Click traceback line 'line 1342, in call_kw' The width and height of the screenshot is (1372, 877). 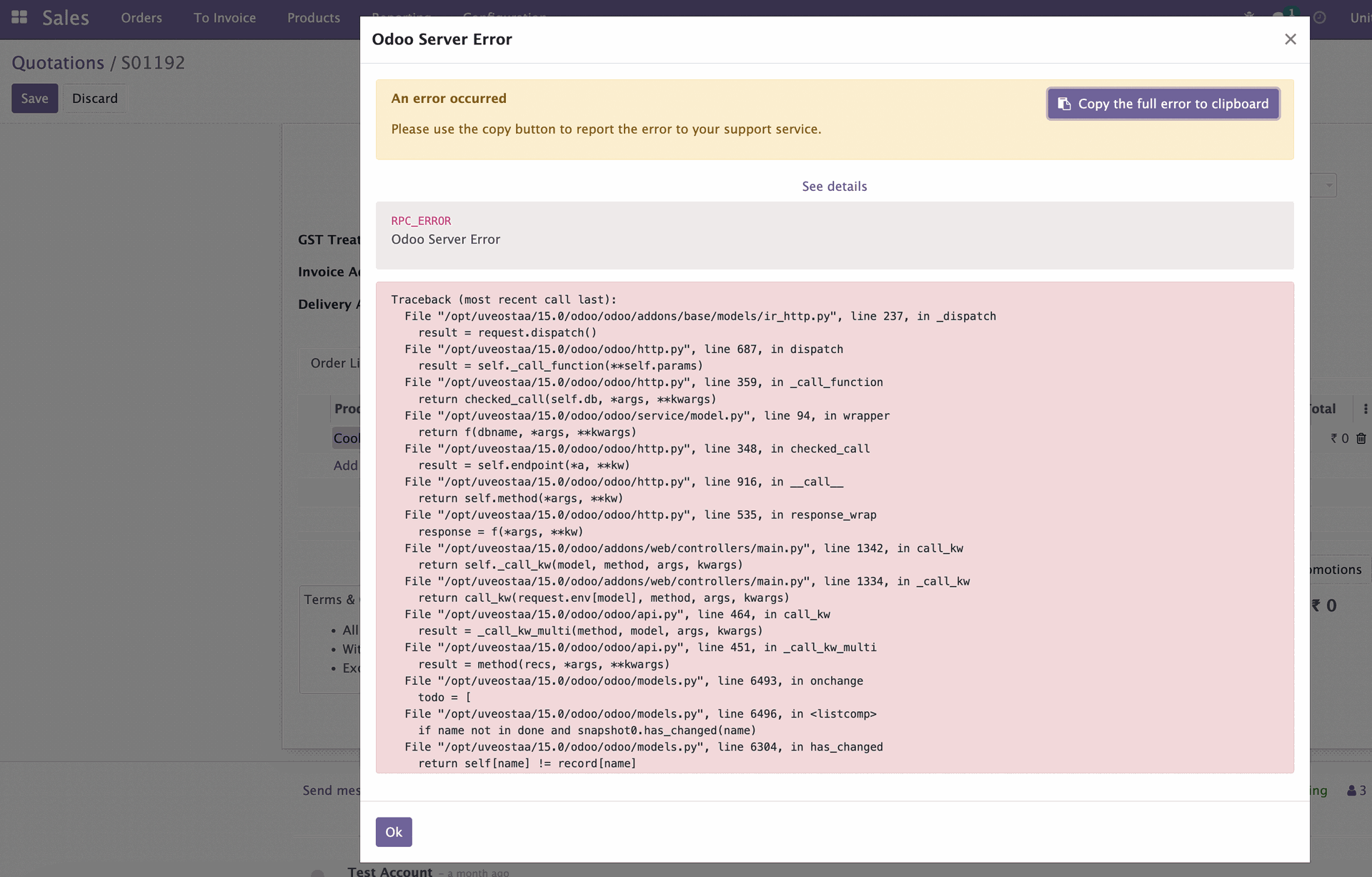(x=684, y=548)
